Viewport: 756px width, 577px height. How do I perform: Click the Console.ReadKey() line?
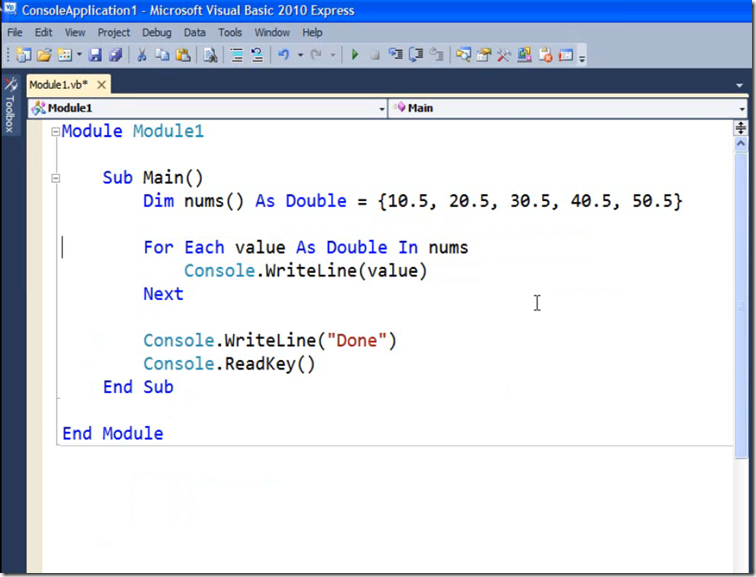tap(229, 364)
